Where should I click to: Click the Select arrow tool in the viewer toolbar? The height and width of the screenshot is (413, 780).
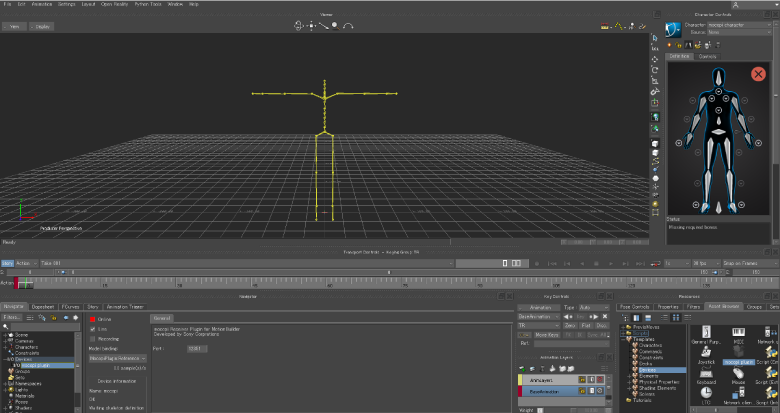tap(655, 36)
